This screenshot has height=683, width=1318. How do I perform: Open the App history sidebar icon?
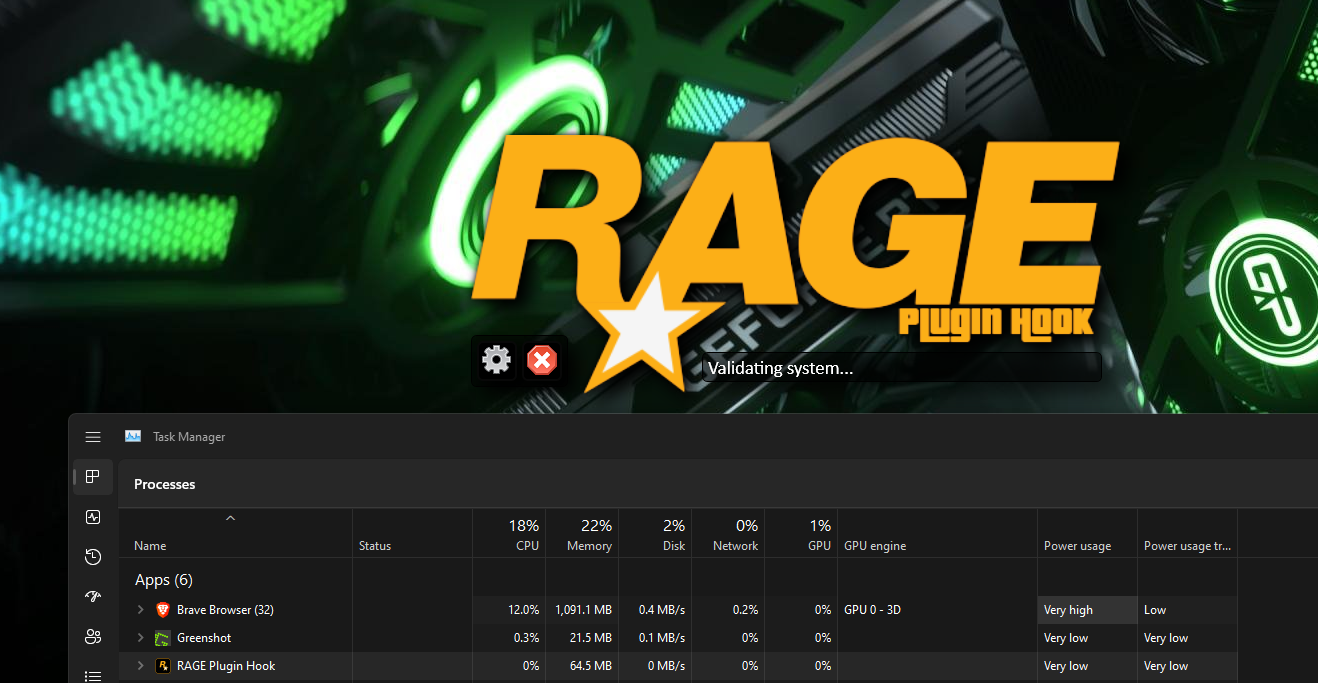coord(93,557)
